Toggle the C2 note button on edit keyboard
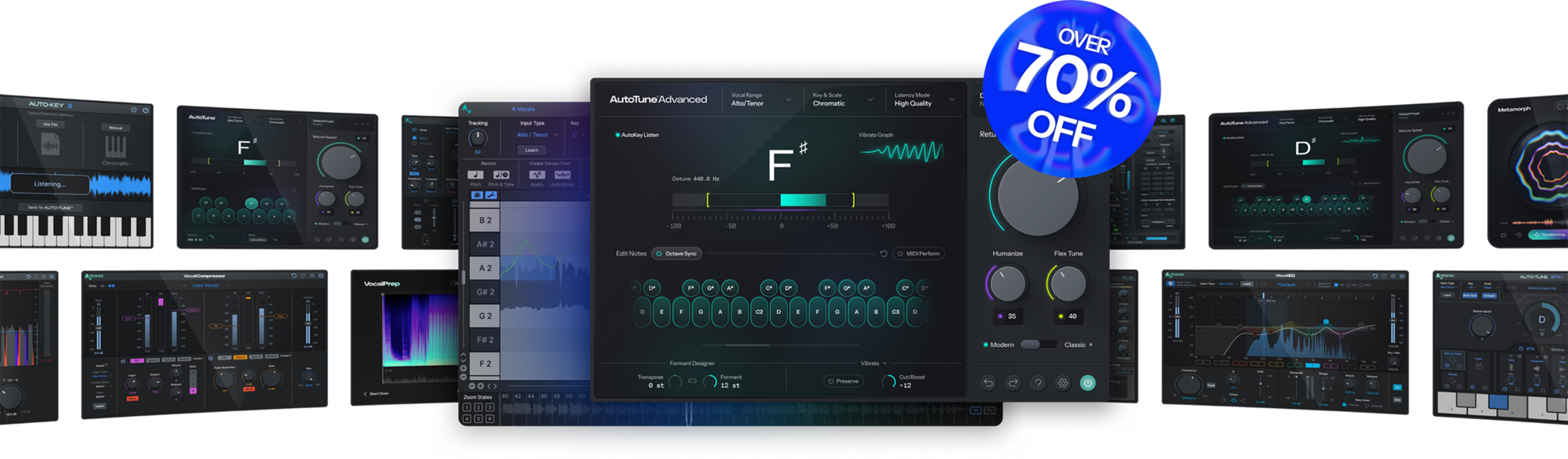 tap(759, 311)
